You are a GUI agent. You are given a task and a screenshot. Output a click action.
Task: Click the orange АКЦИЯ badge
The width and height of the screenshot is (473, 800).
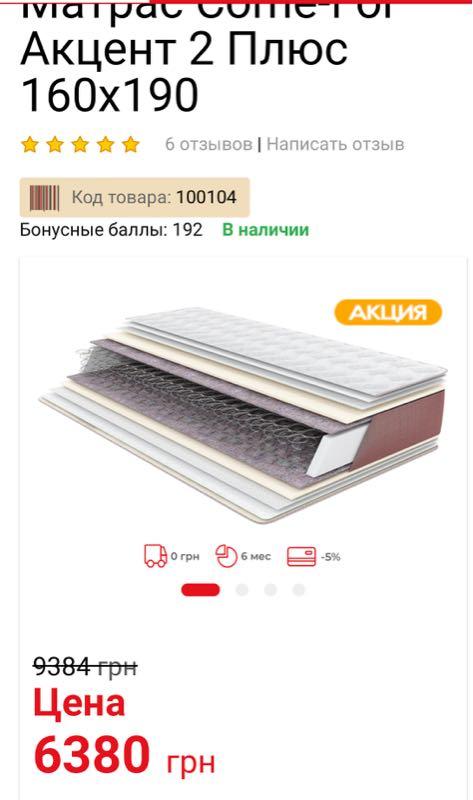tap(388, 312)
